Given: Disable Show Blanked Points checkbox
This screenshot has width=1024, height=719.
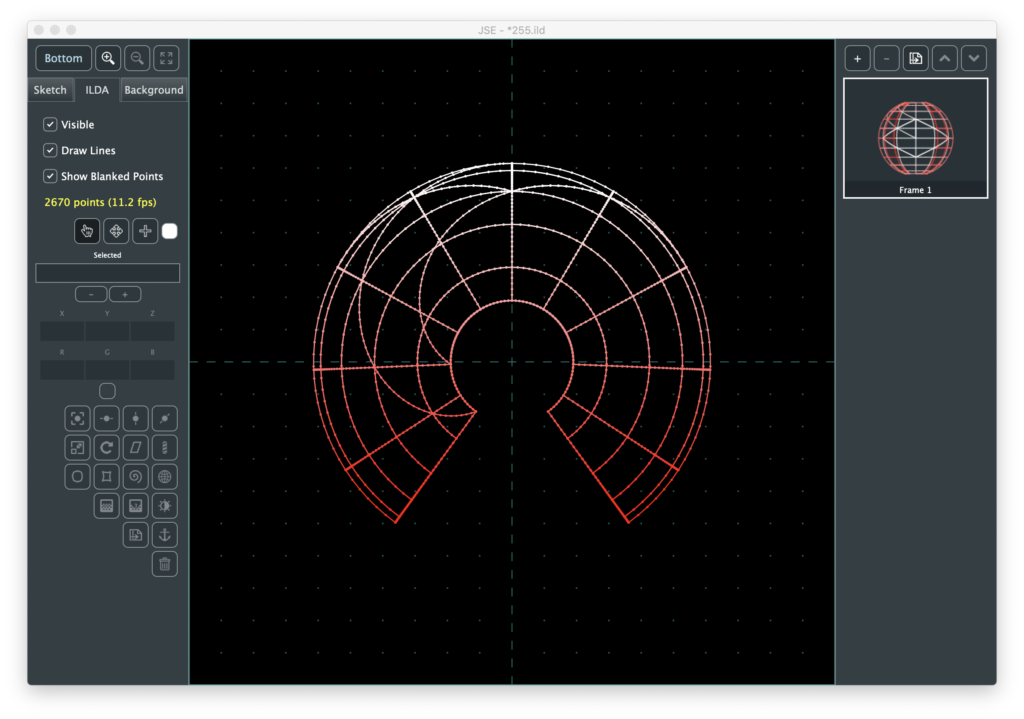Looking at the screenshot, I should click(50, 176).
